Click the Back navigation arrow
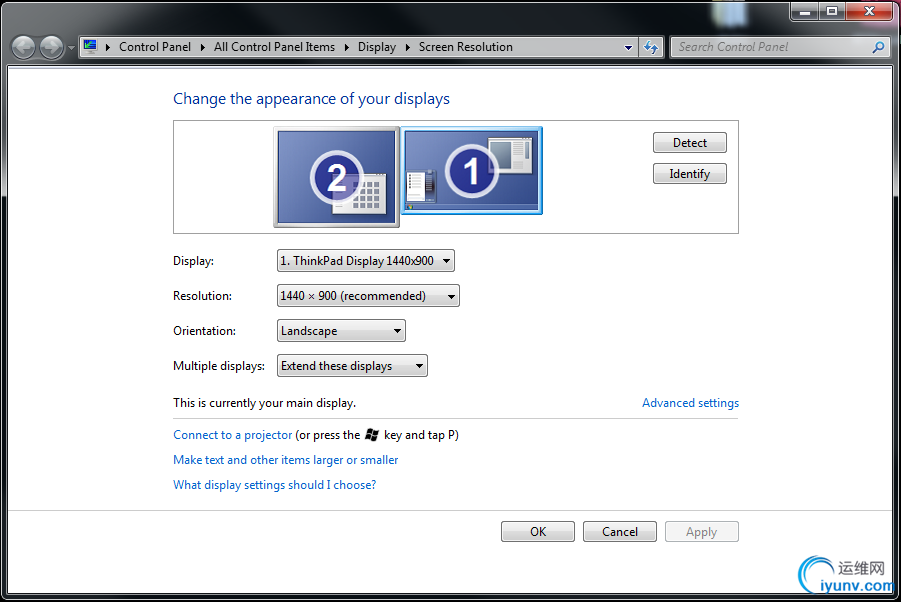 24,47
